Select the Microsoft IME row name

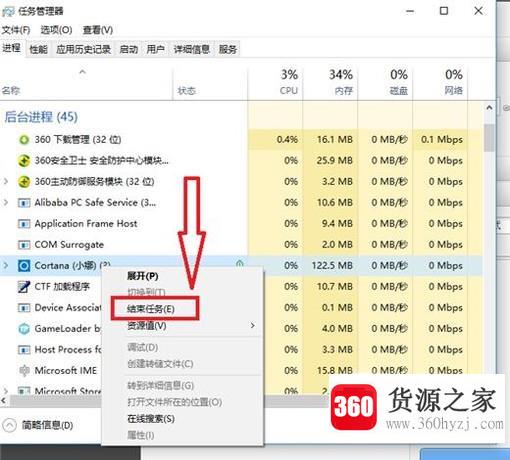tap(66, 371)
